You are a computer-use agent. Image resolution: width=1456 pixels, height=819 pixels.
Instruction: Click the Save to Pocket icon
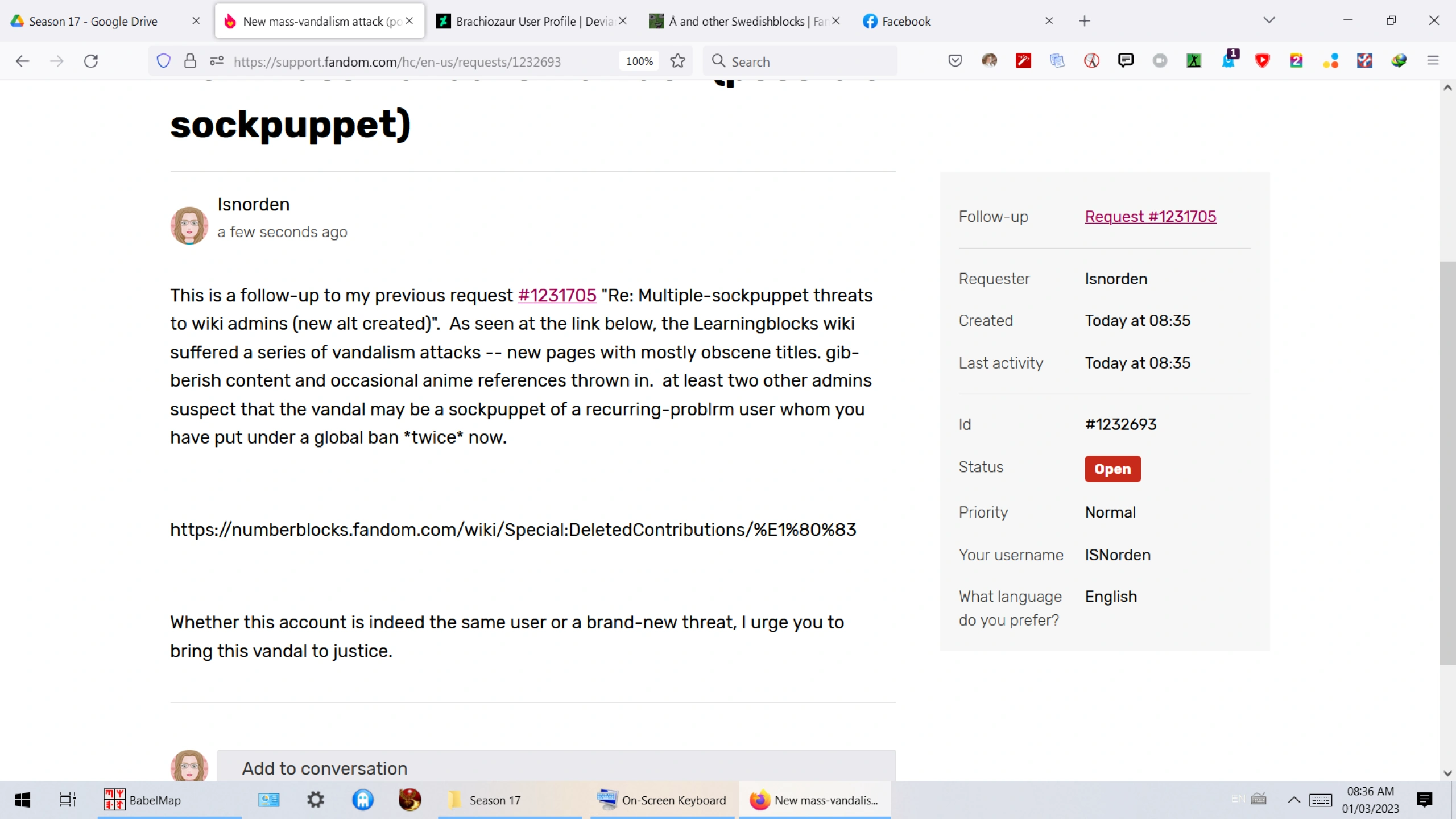click(955, 61)
